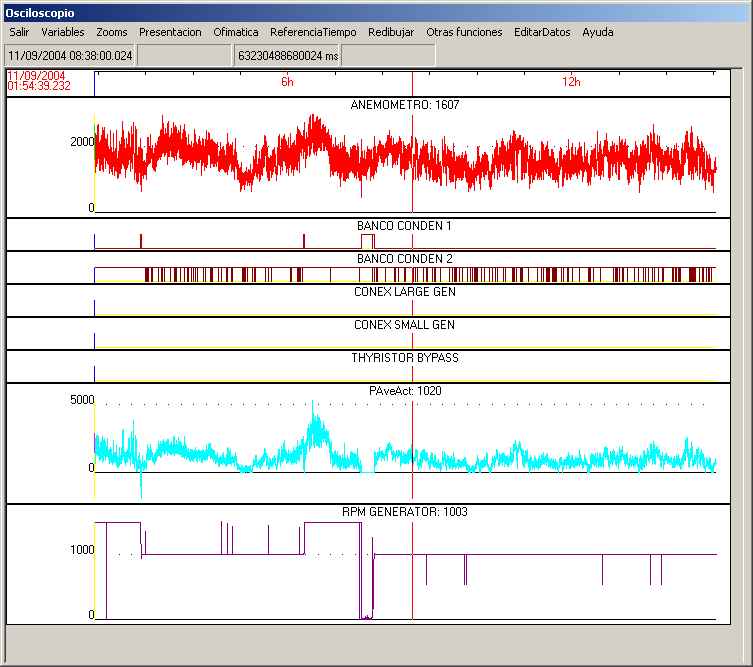Screen dimensions: 753x667
Task: Click the red start timestamp 01:54:39.232
Action: click(x=39, y=86)
